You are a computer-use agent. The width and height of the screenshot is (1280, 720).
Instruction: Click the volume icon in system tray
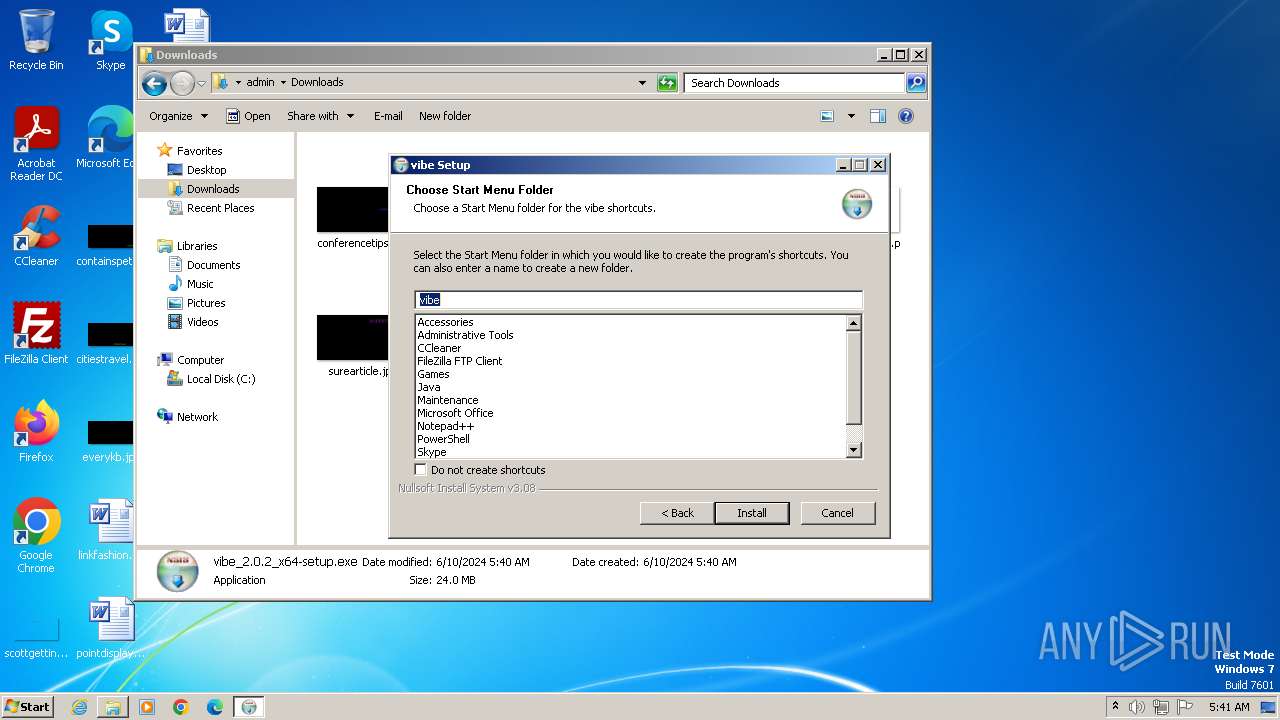click(x=1137, y=707)
